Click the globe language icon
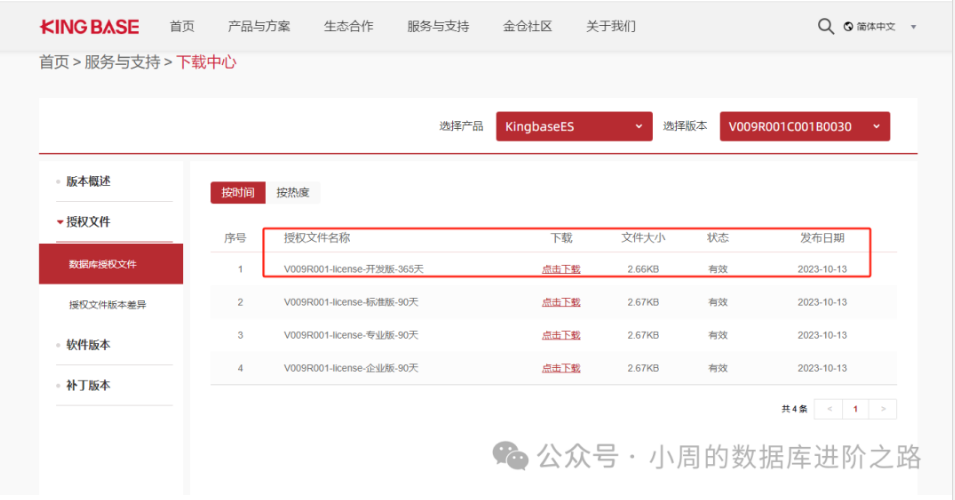 coord(849,27)
